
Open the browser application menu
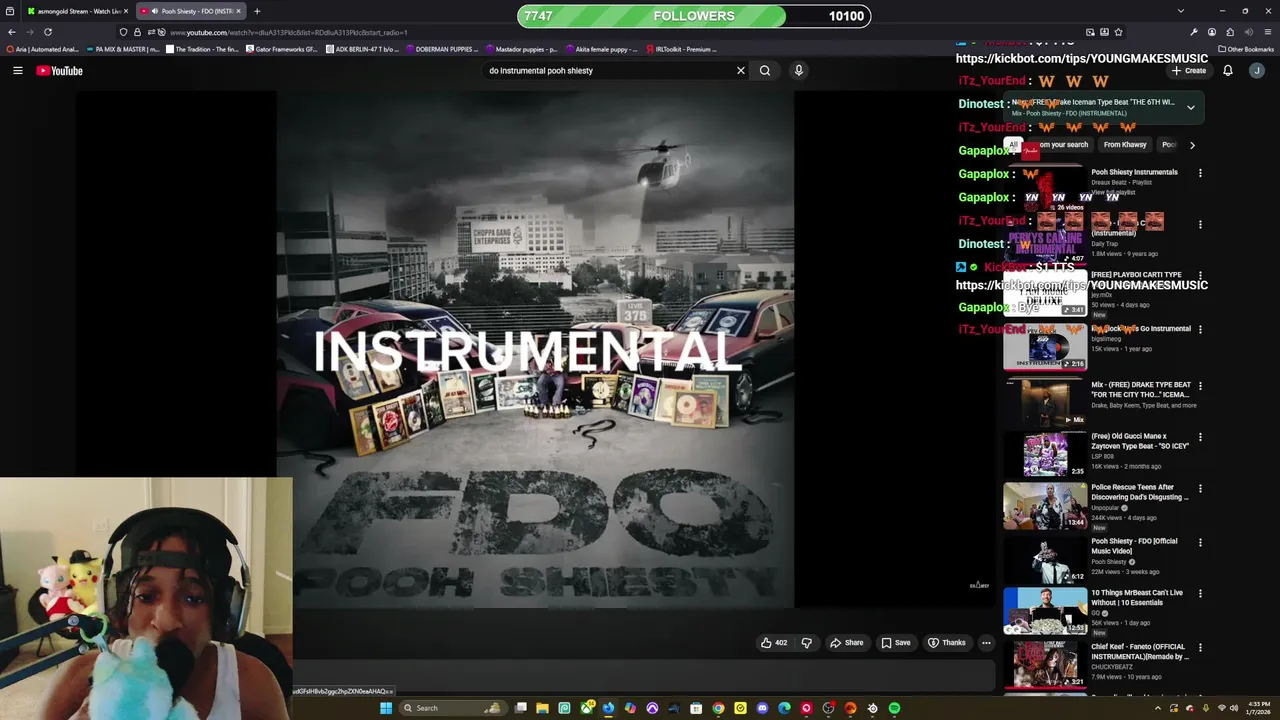pyautogui.click(x=1269, y=32)
